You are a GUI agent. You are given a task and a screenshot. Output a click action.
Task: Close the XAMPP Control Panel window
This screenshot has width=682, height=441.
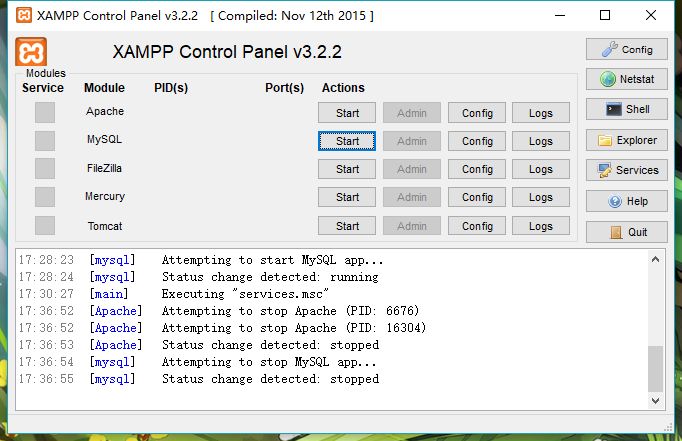tap(651, 15)
